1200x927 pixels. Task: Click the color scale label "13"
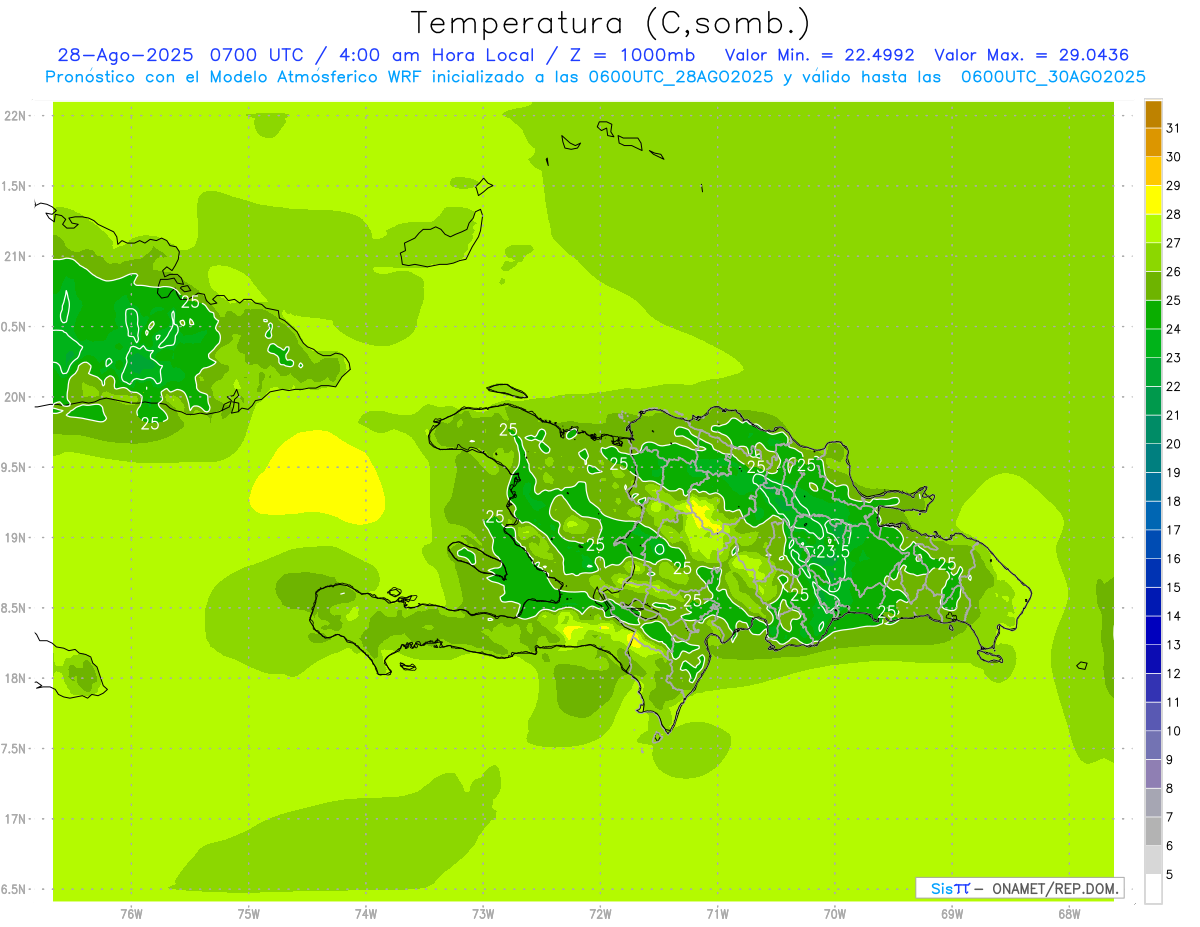point(1173,645)
